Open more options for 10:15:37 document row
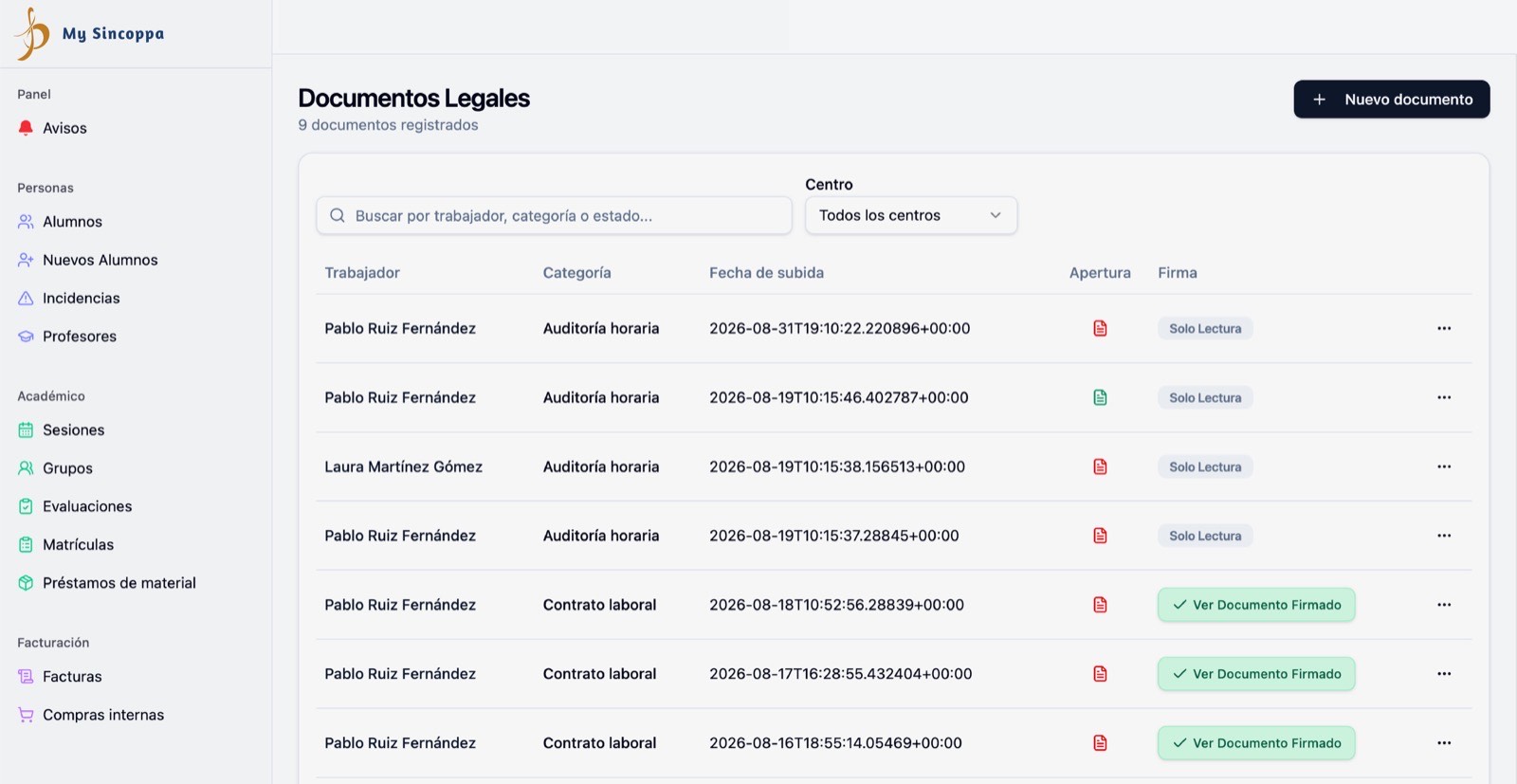1517x784 pixels. (1444, 536)
